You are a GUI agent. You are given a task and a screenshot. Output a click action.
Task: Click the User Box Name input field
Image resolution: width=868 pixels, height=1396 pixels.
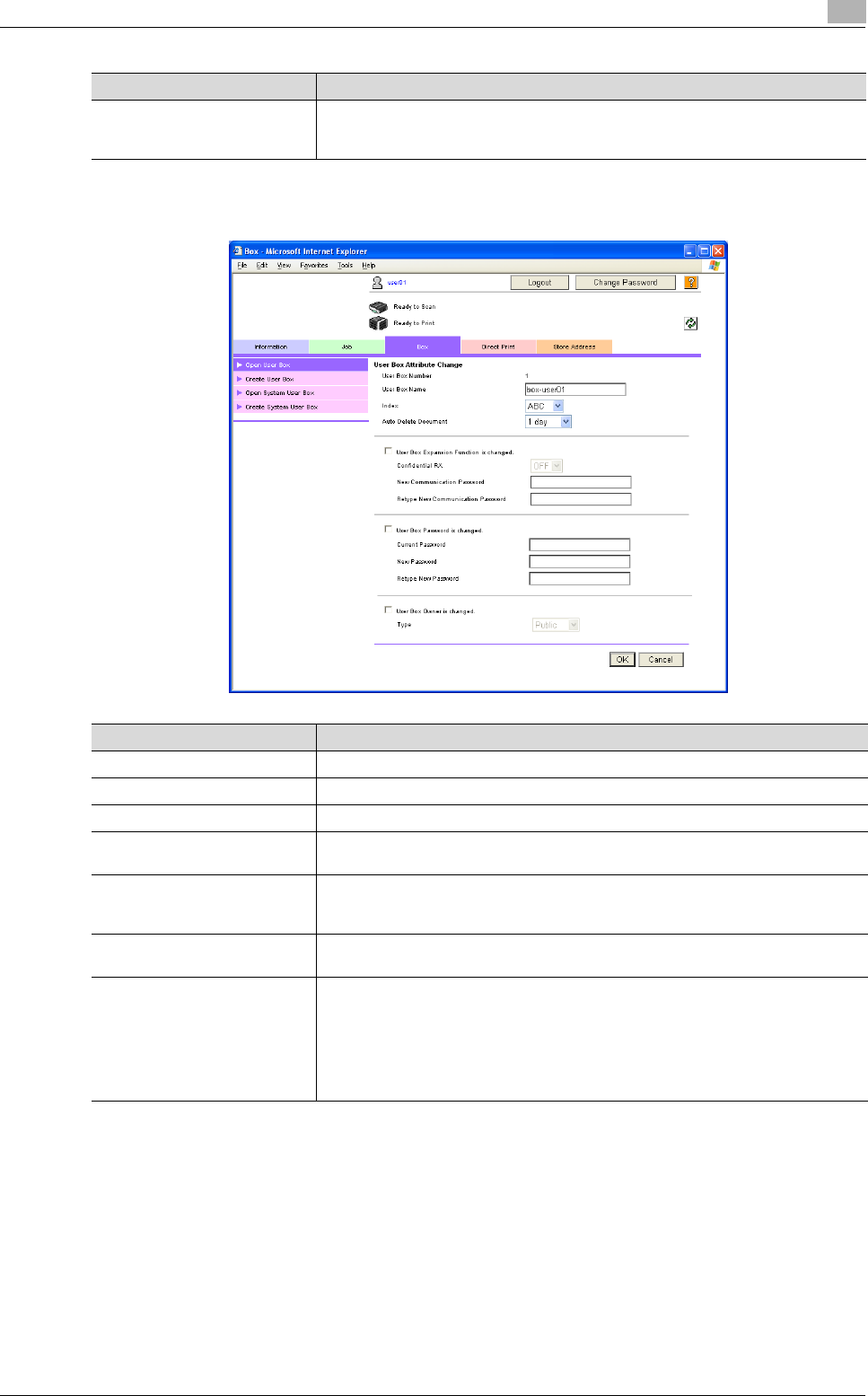575,390
